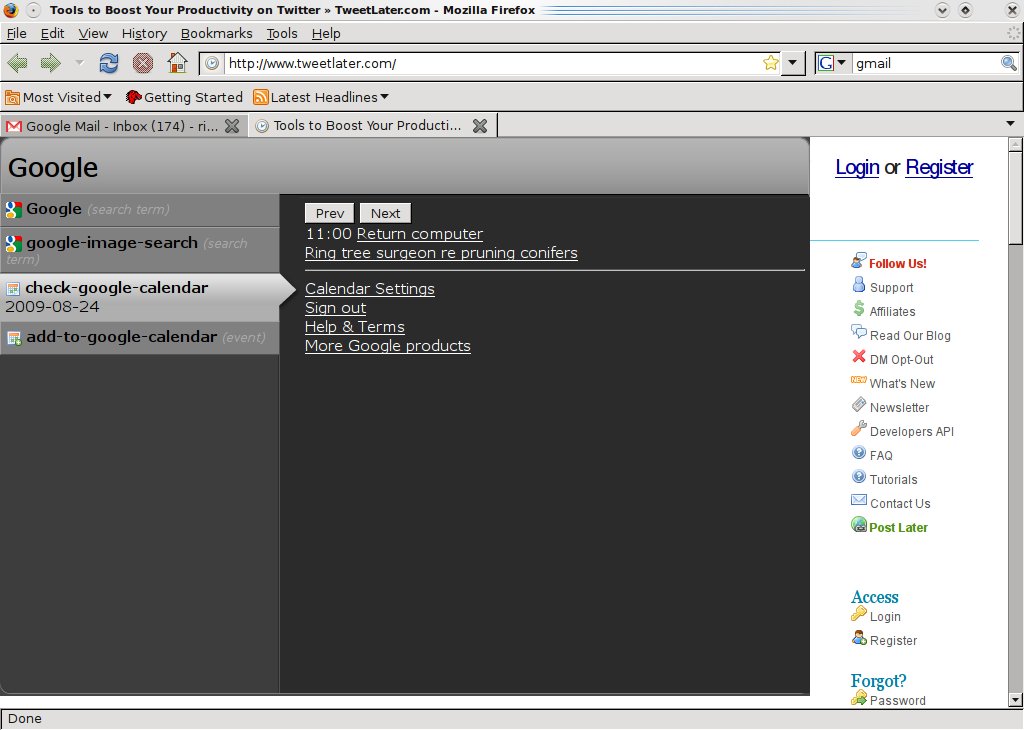The width and height of the screenshot is (1024, 730).
Task: Click the Follow Us icon
Action: click(859, 261)
